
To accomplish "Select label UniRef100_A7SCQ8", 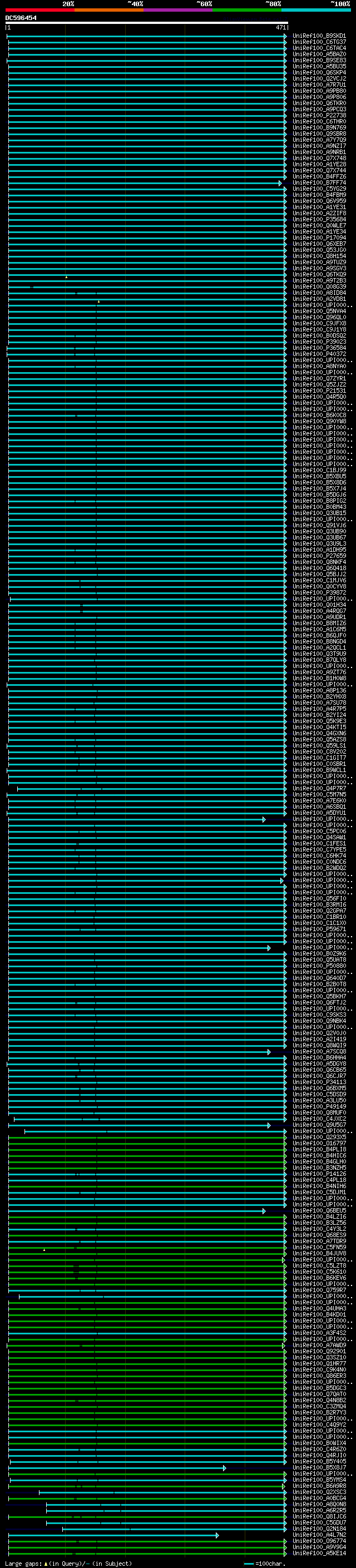I will pos(319,1051).
